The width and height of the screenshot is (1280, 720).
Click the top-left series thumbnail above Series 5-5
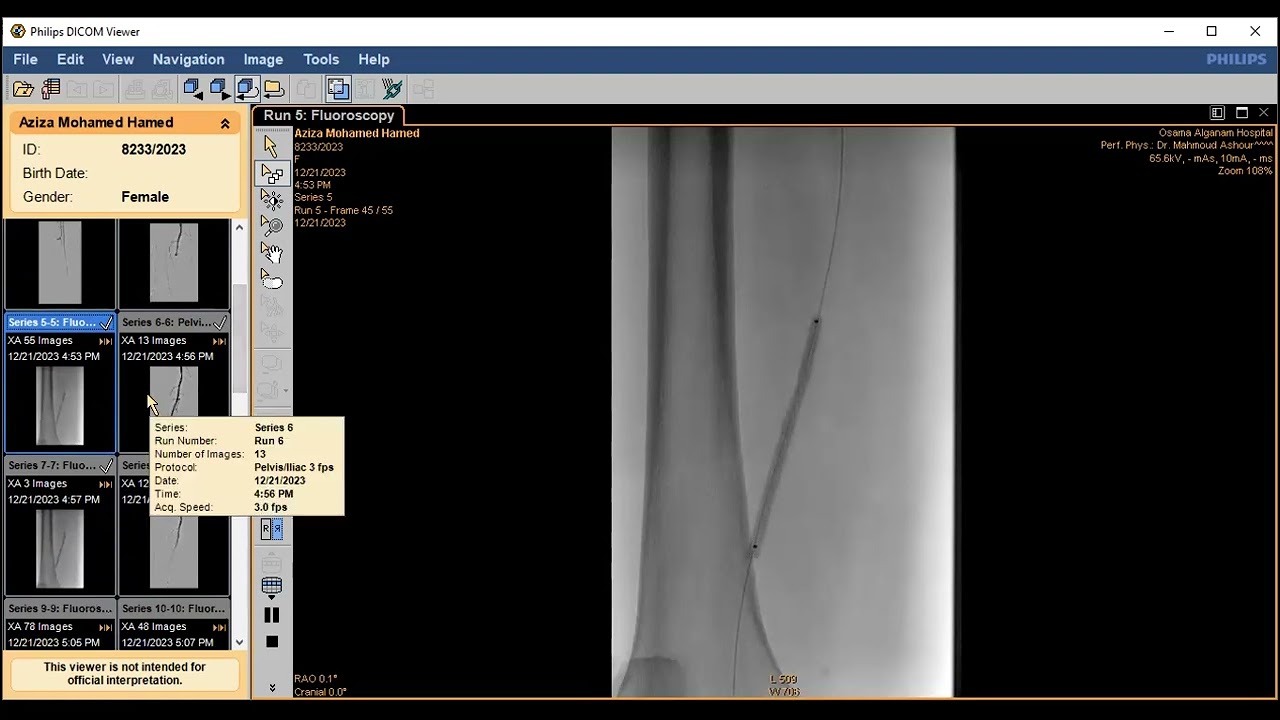(60, 263)
